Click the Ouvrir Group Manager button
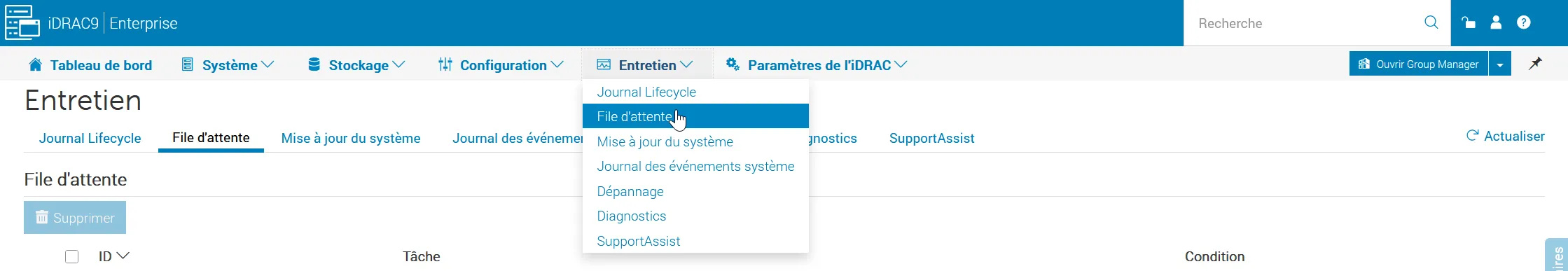The width and height of the screenshot is (1568, 271). (1419, 64)
